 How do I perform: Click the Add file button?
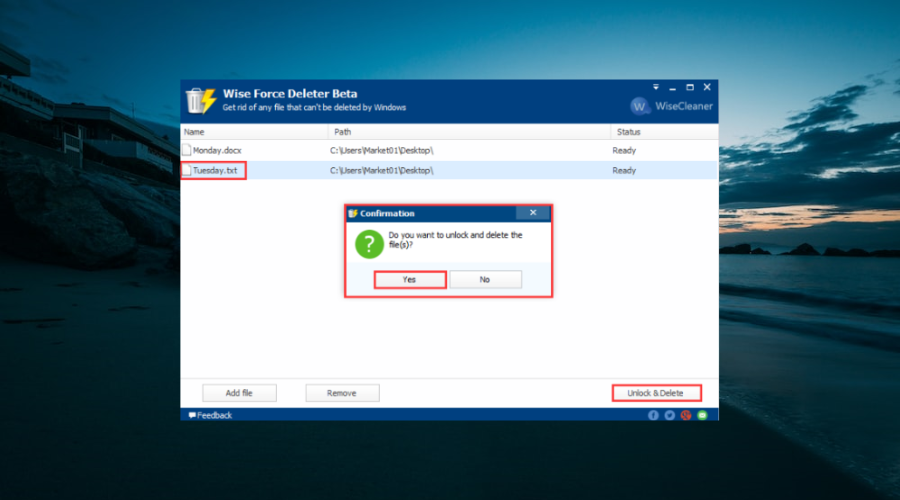pyautogui.click(x=239, y=393)
